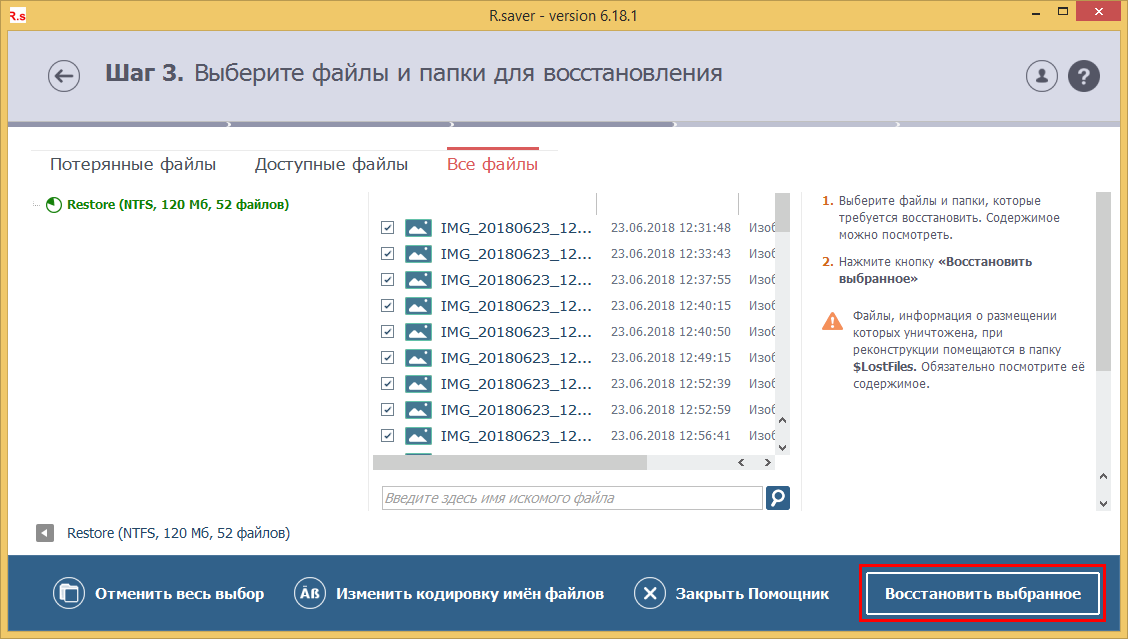Click the date text 23.06.2018 12:31:48
1128x639 pixels.
pyautogui.click(x=670, y=228)
